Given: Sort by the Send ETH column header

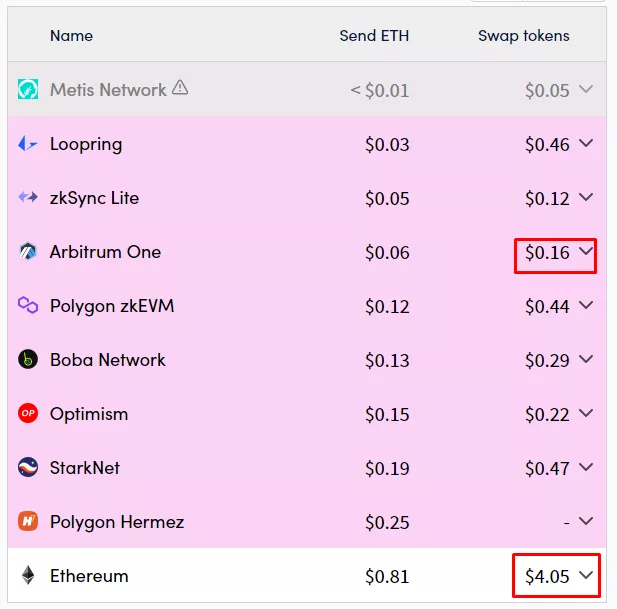Looking at the screenshot, I should [x=374, y=36].
